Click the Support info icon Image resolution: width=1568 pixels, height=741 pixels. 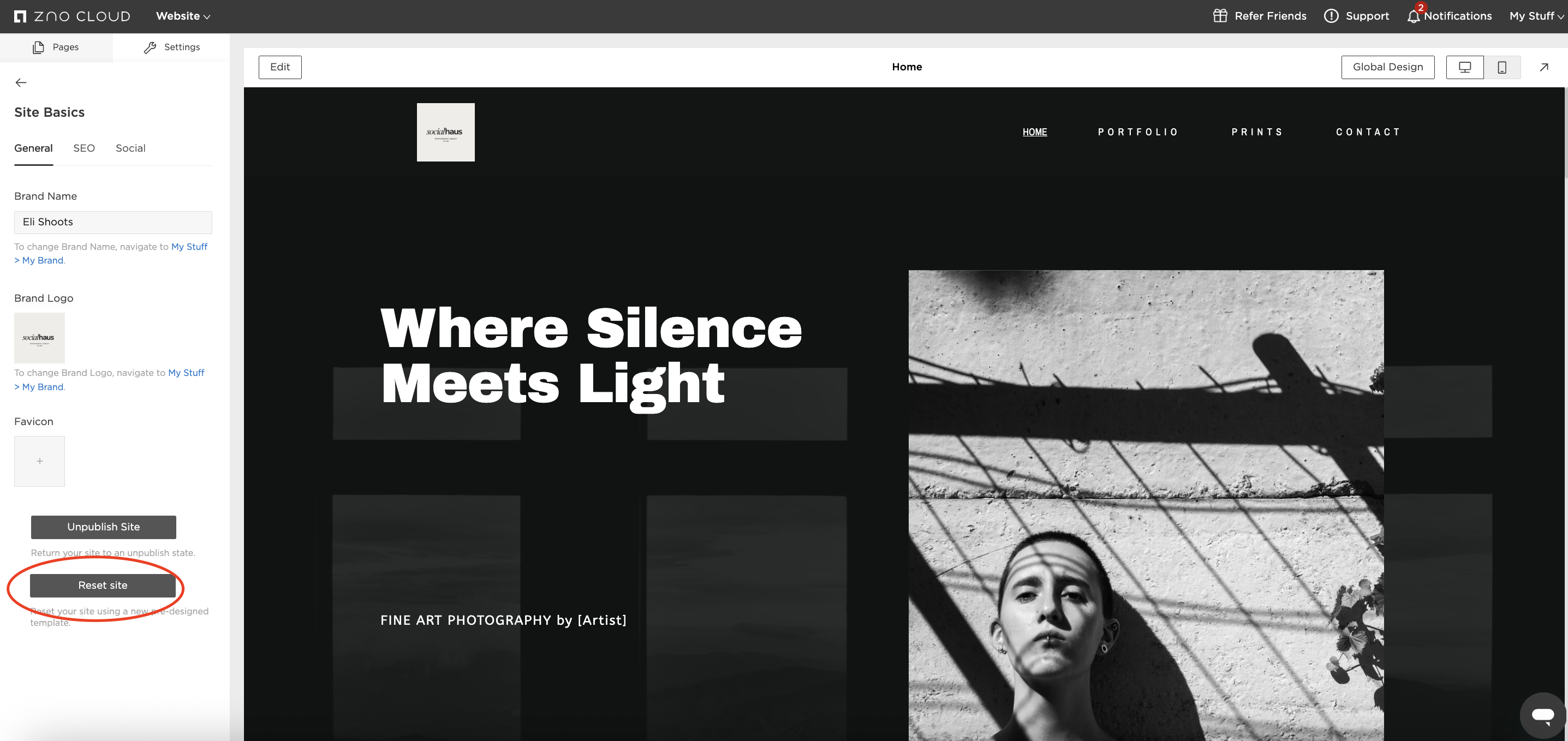[x=1331, y=16]
